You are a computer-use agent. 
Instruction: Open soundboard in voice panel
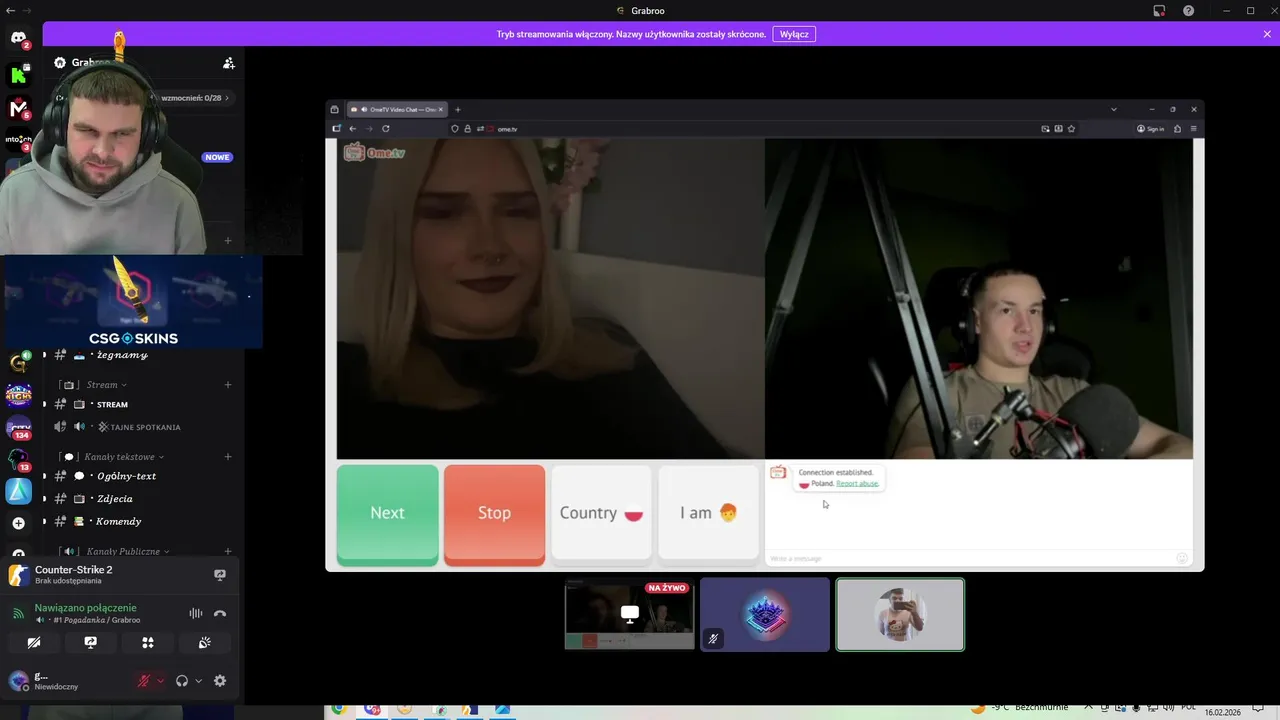click(x=205, y=643)
